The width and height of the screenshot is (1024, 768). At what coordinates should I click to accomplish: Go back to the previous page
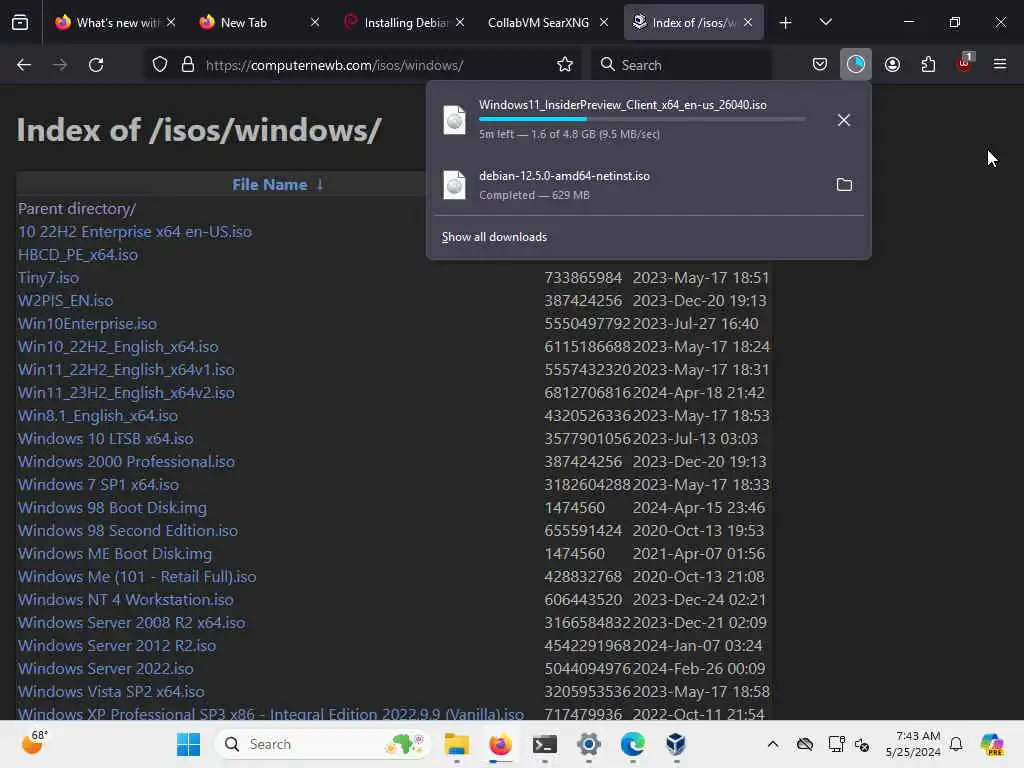click(24, 65)
